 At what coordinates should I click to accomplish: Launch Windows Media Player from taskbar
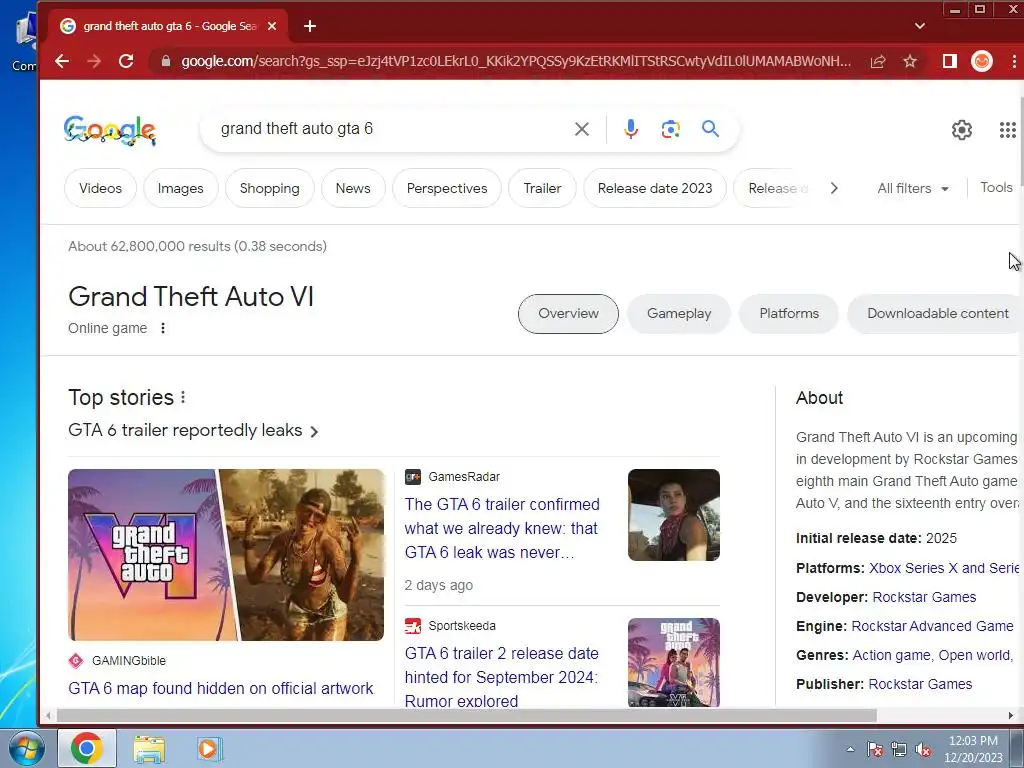tap(210, 748)
